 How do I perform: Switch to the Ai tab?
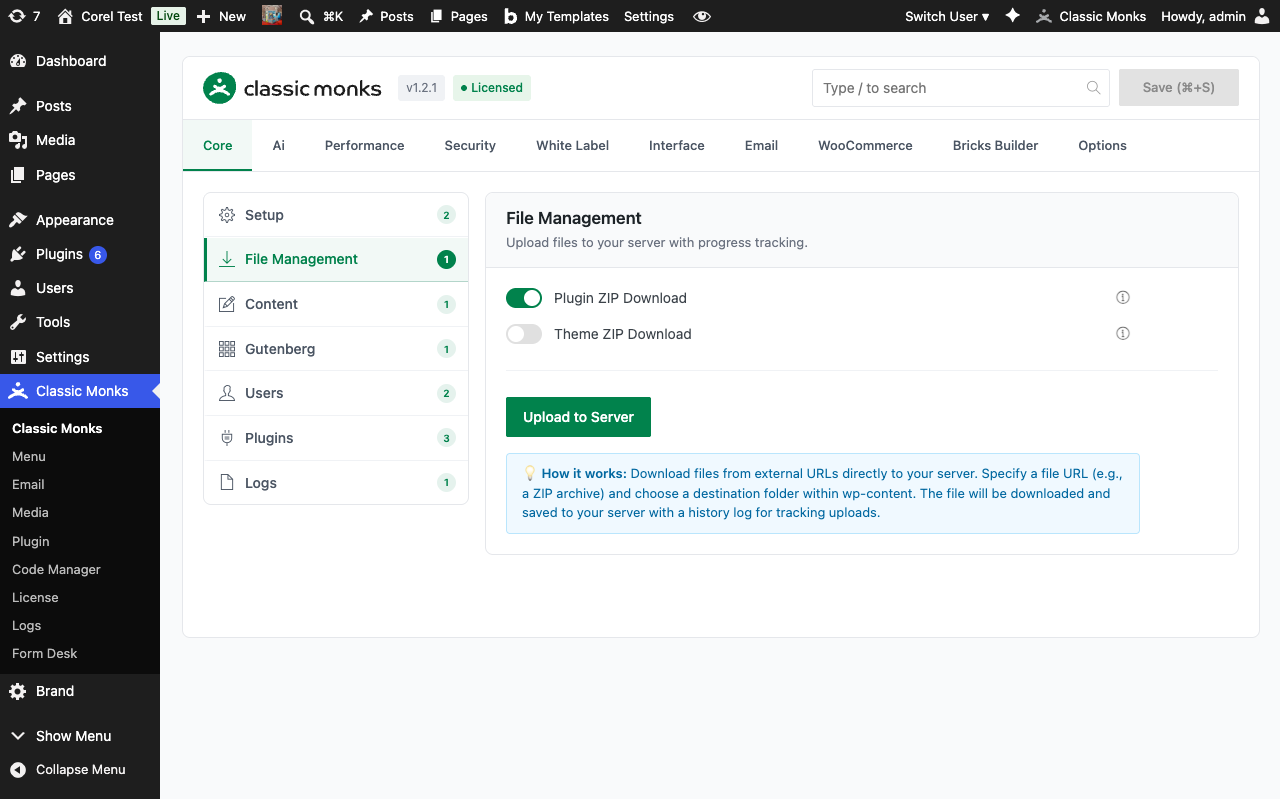279,146
